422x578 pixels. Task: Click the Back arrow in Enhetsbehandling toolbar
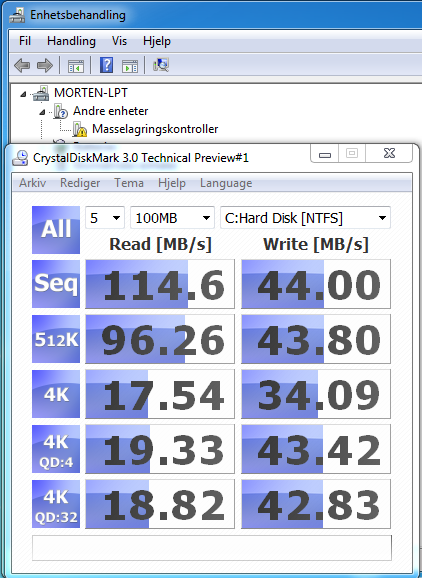tap(22, 66)
